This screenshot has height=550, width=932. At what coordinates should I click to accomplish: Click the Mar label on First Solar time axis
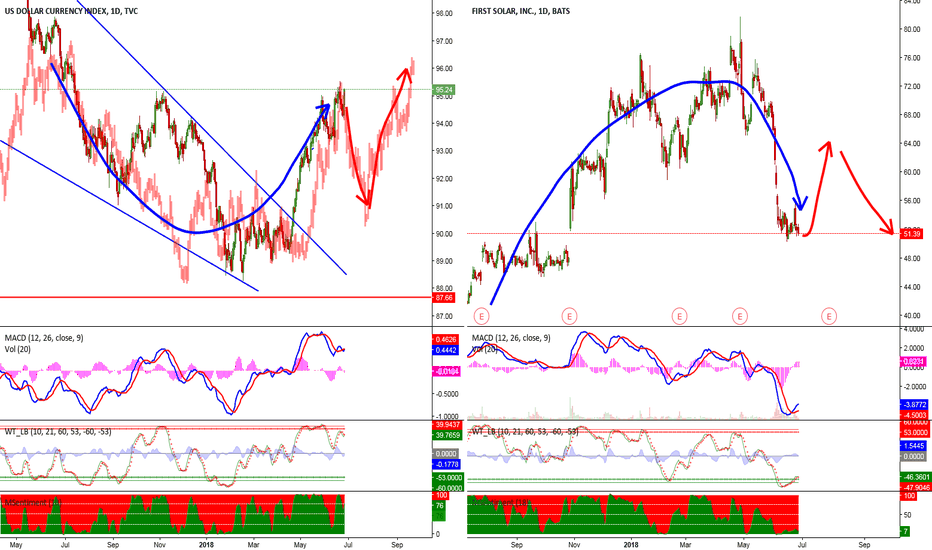pyautogui.click(x=685, y=545)
